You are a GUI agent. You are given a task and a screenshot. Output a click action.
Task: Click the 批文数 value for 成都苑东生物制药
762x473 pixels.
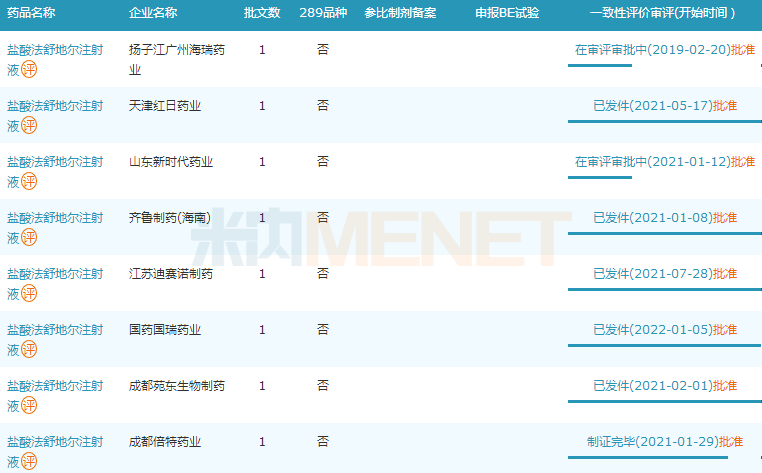(x=262, y=386)
